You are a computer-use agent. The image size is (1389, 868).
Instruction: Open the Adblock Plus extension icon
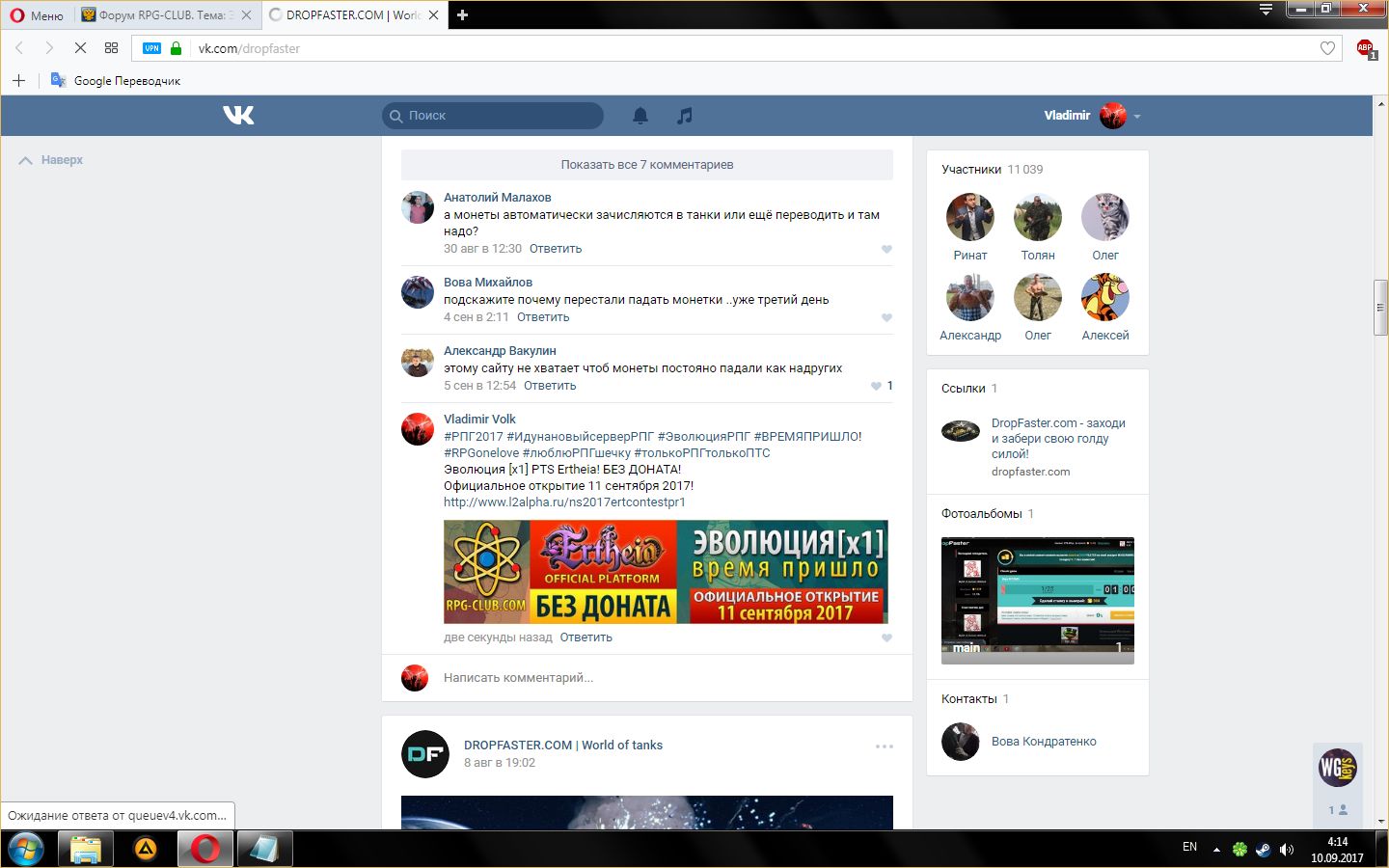(x=1365, y=48)
